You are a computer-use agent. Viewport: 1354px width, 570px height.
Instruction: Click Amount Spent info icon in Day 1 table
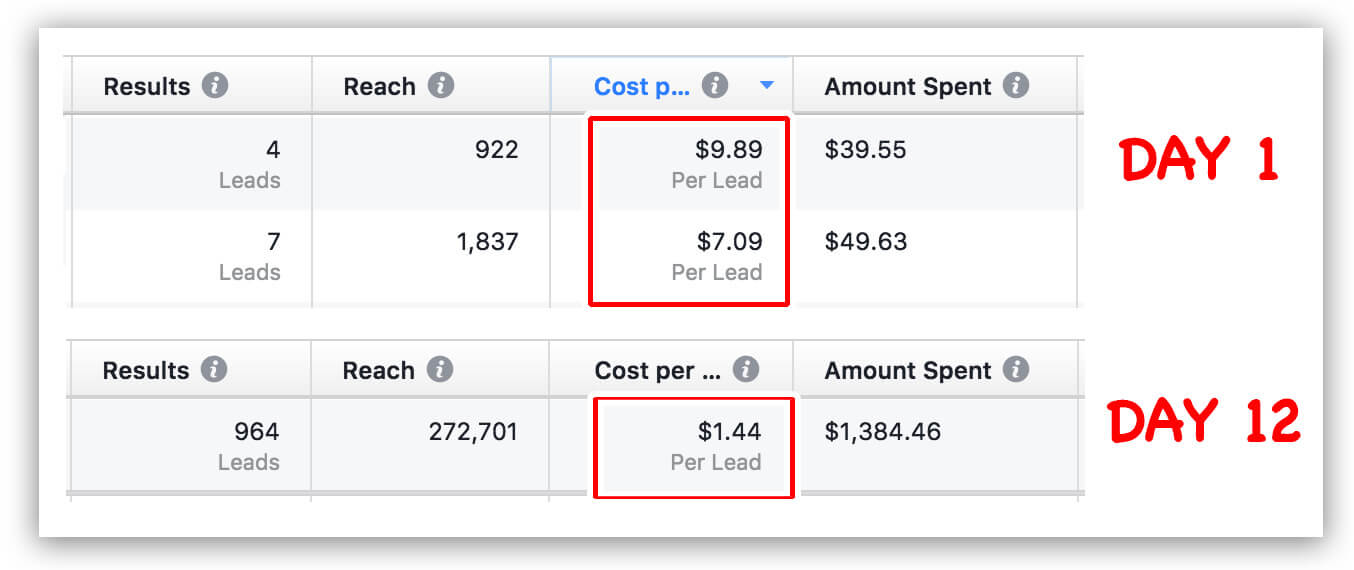click(1016, 86)
